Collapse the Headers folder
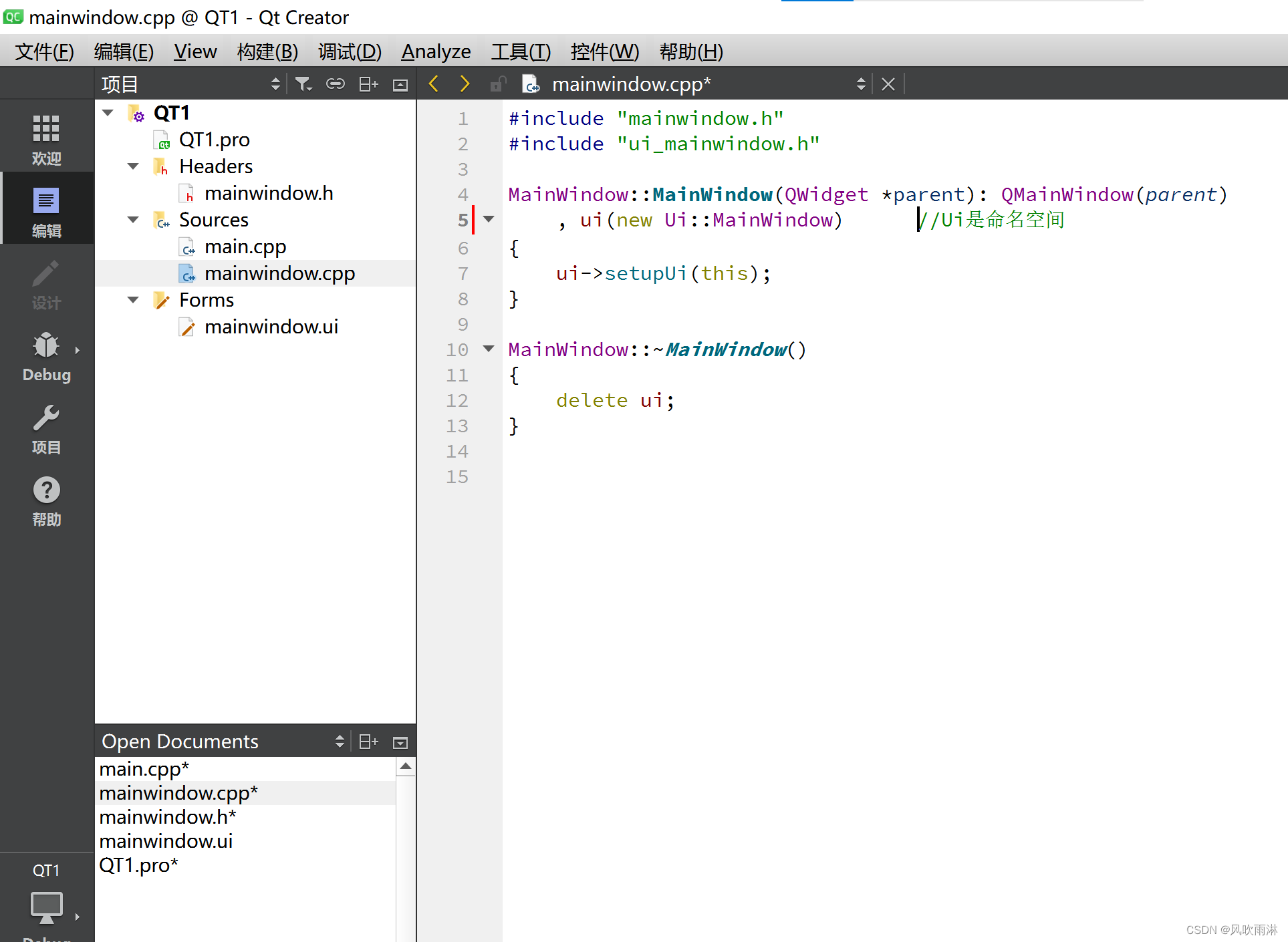Viewport: 1288px width, 942px height. [x=133, y=166]
